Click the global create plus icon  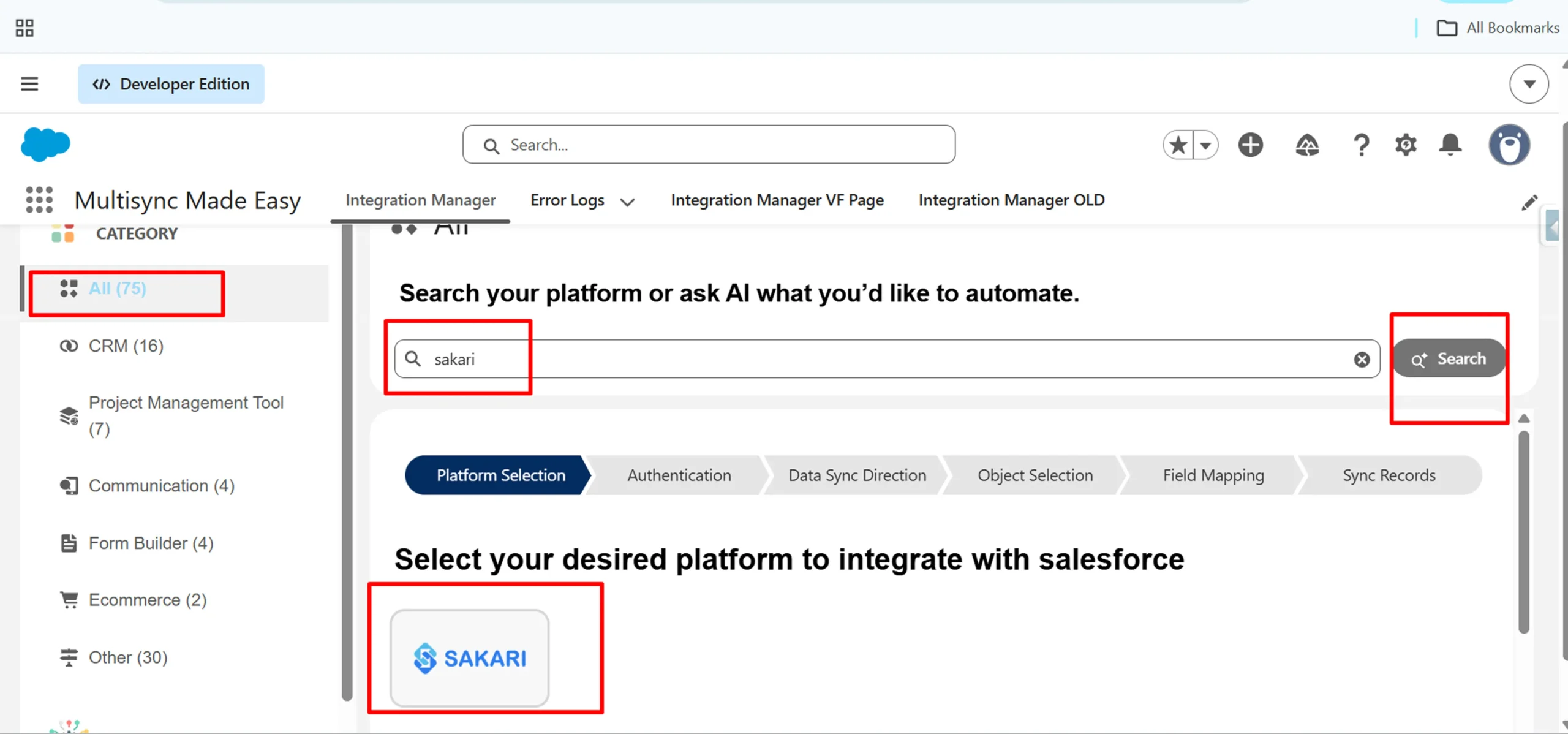tap(1250, 145)
